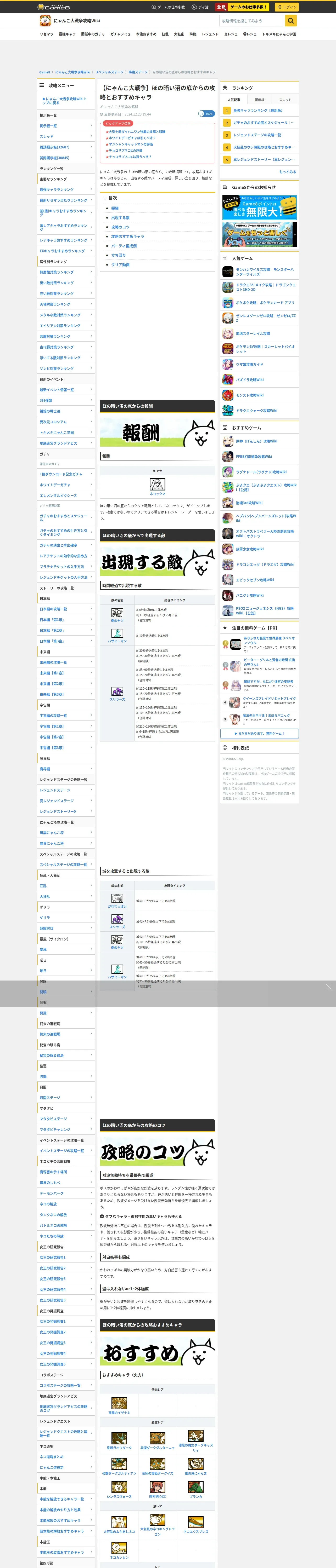This screenshot has height=1568, width=336.
Task: Open 最強キャラ in the top navigation
Action: tap(67, 34)
